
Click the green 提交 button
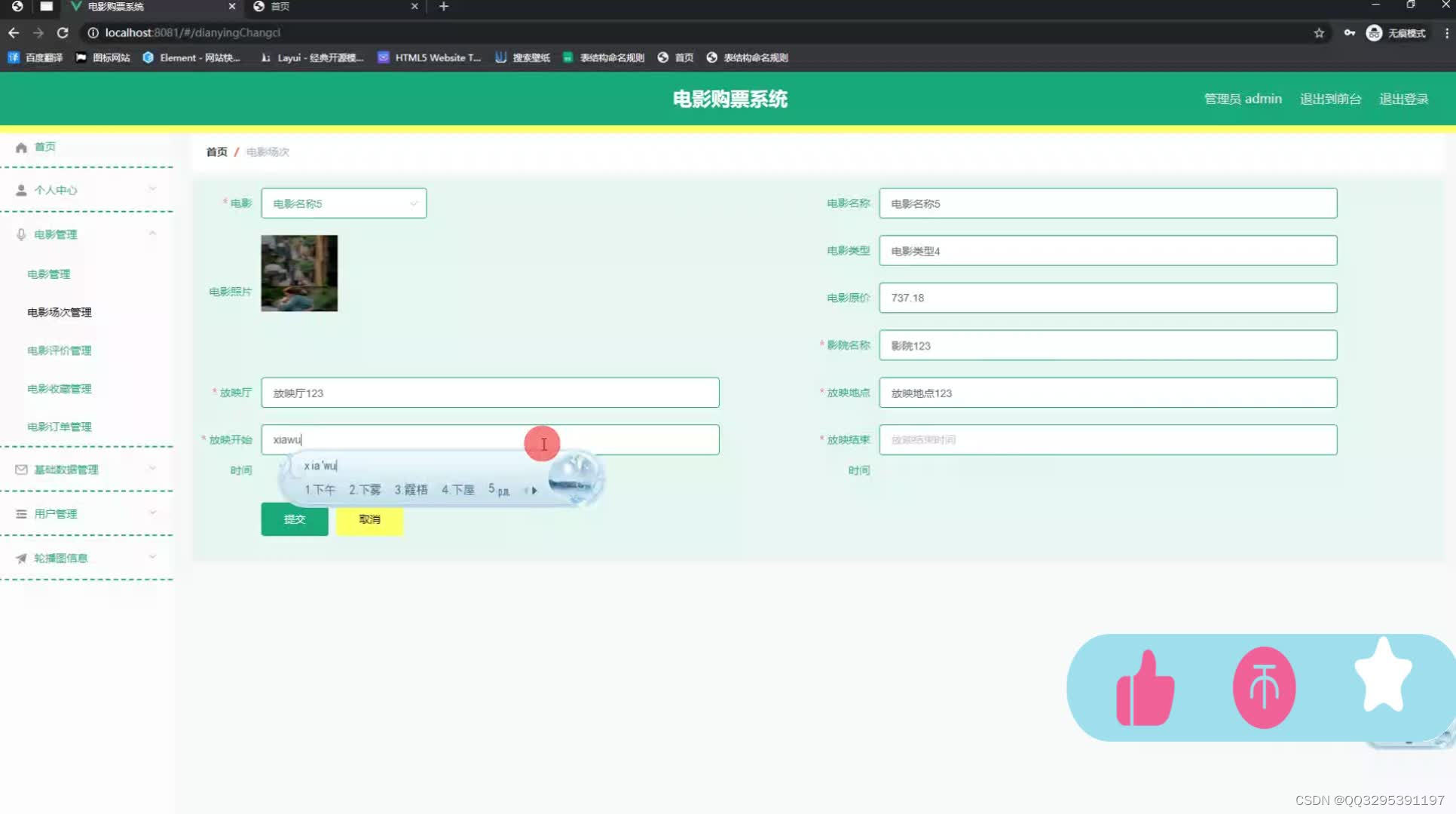point(295,519)
